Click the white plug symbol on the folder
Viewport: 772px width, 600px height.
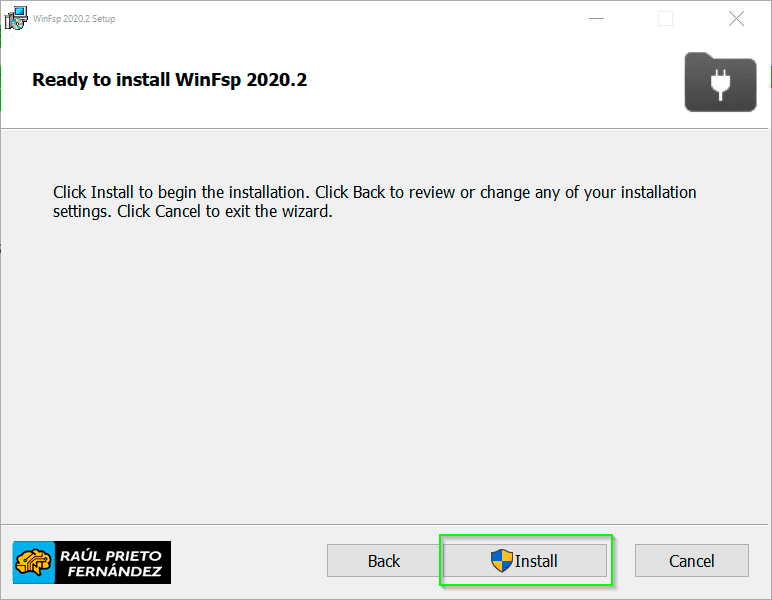pyautogui.click(x=720, y=85)
